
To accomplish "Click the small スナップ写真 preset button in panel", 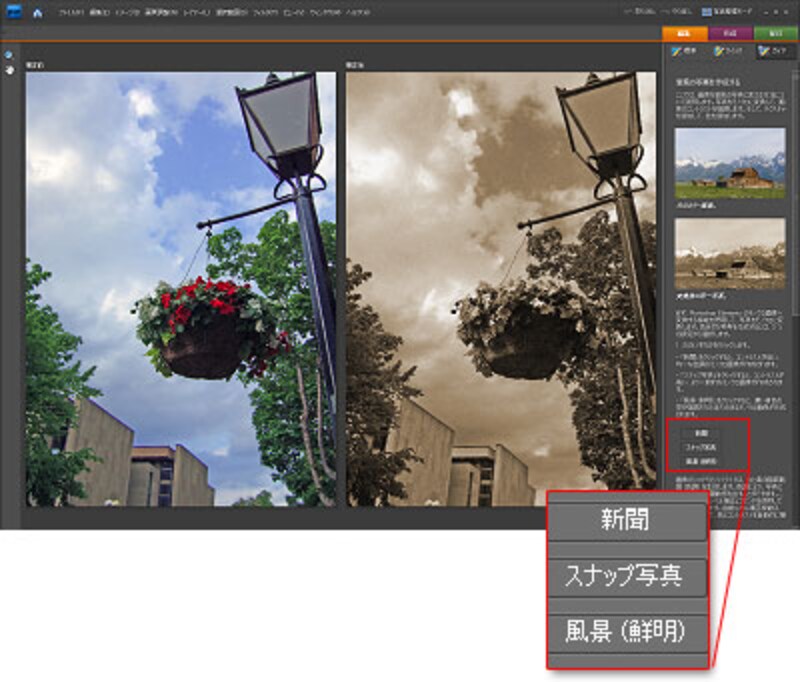I will click(x=700, y=448).
